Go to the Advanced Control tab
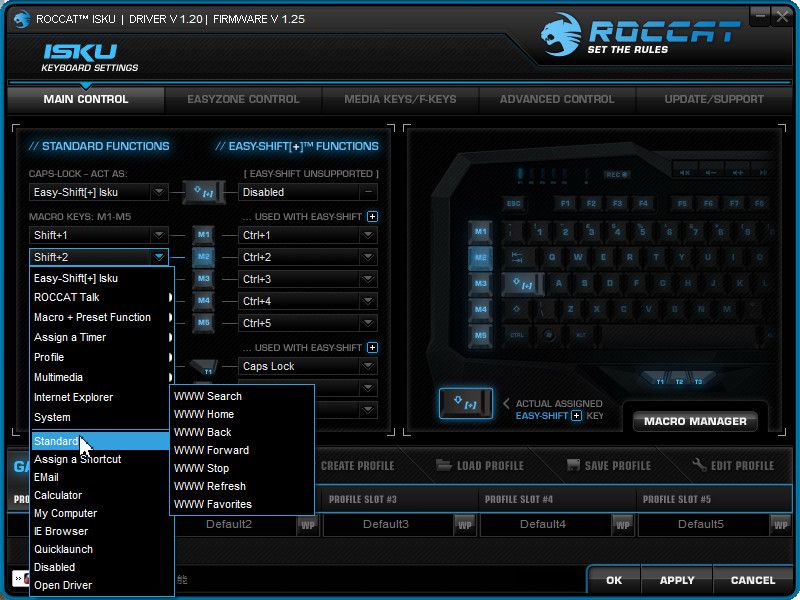The height and width of the screenshot is (600, 800). [557, 99]
